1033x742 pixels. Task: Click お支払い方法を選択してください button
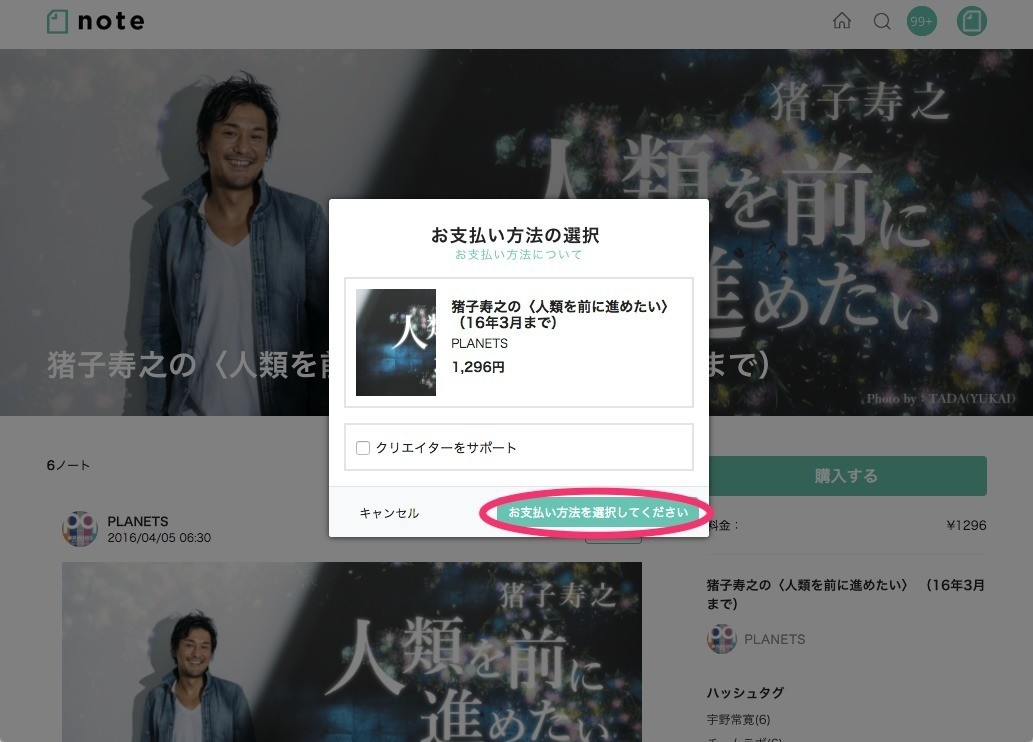(598, 512)
